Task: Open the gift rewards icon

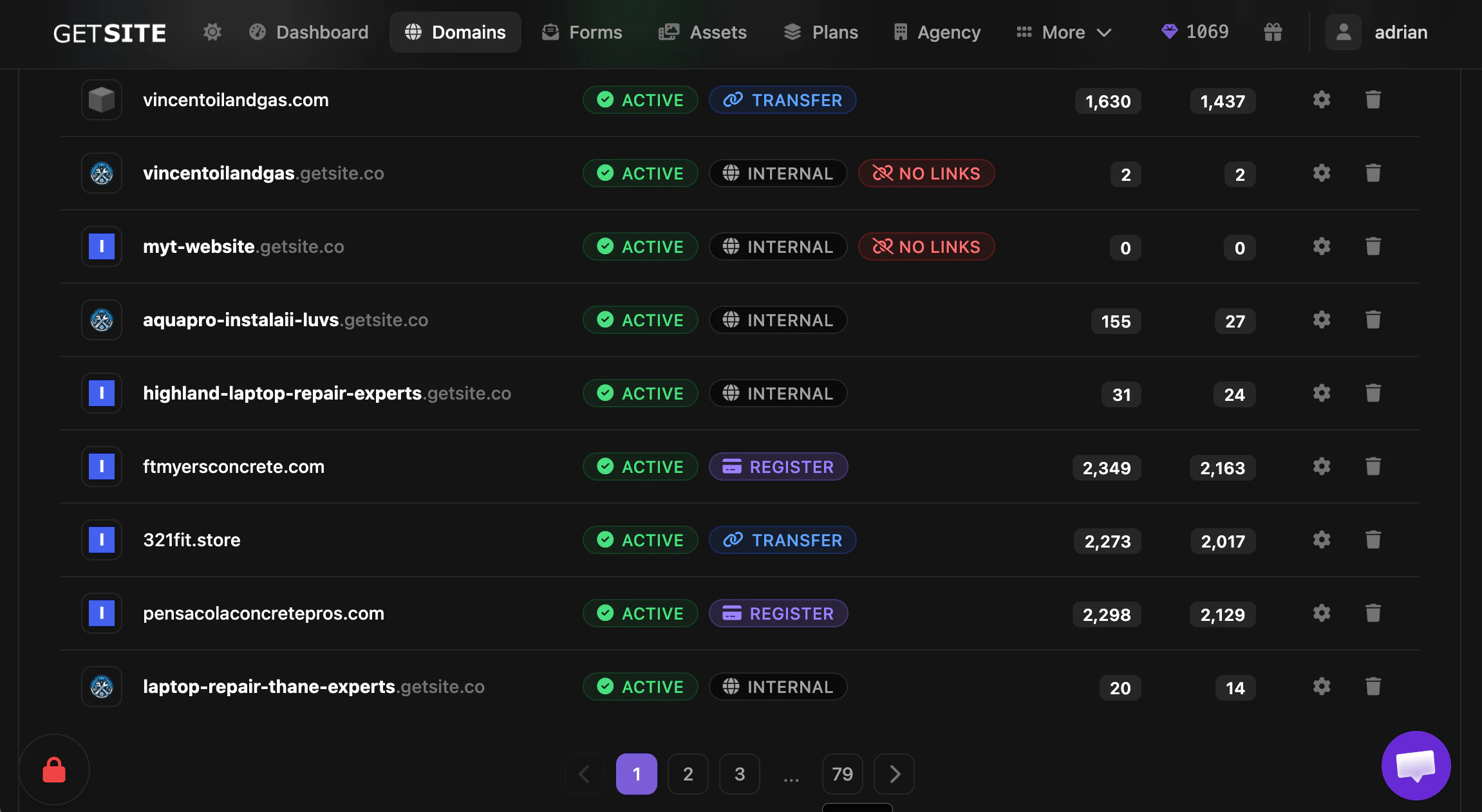Action: coord(1274,32)
